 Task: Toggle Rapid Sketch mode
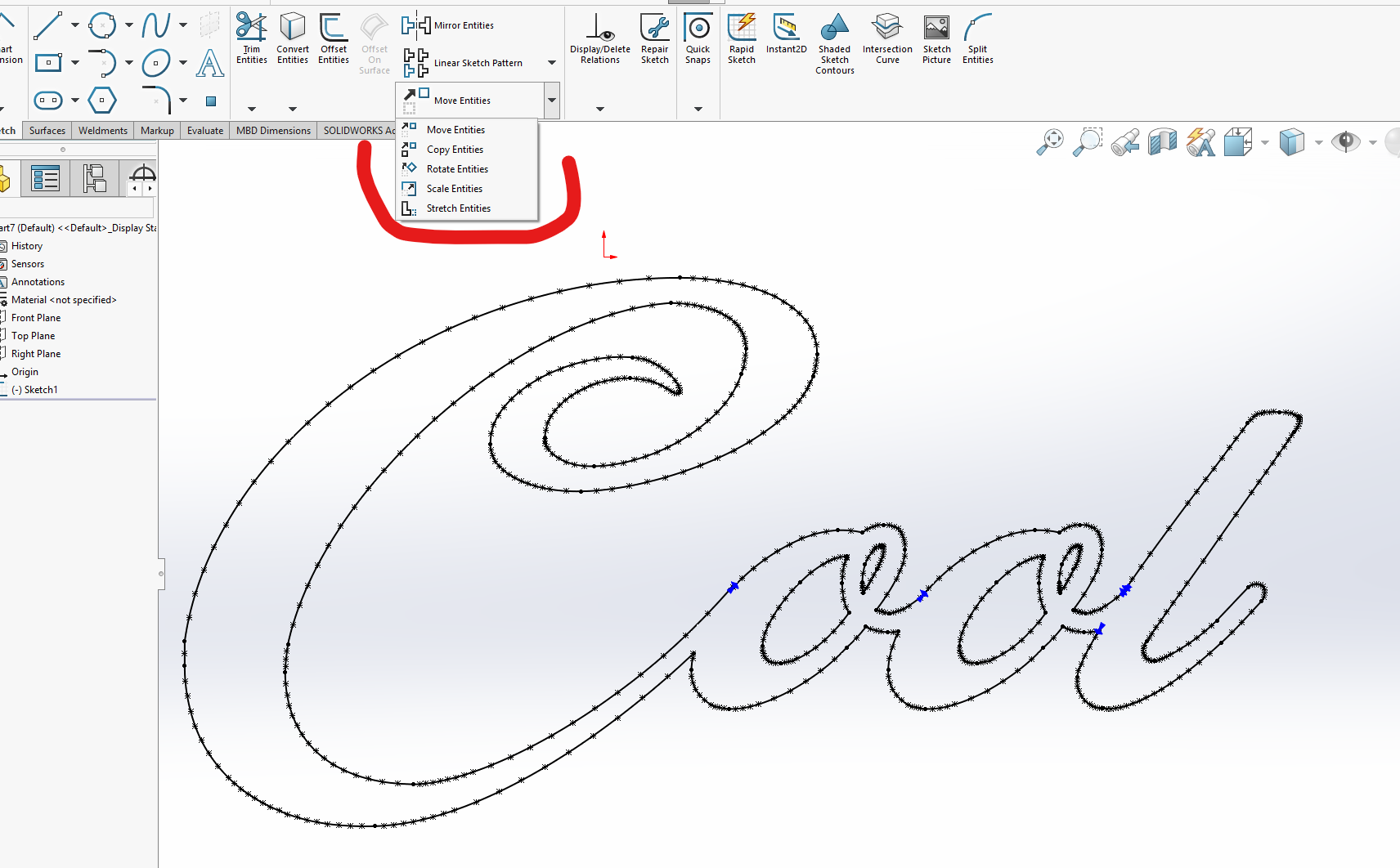coord(742,38)
